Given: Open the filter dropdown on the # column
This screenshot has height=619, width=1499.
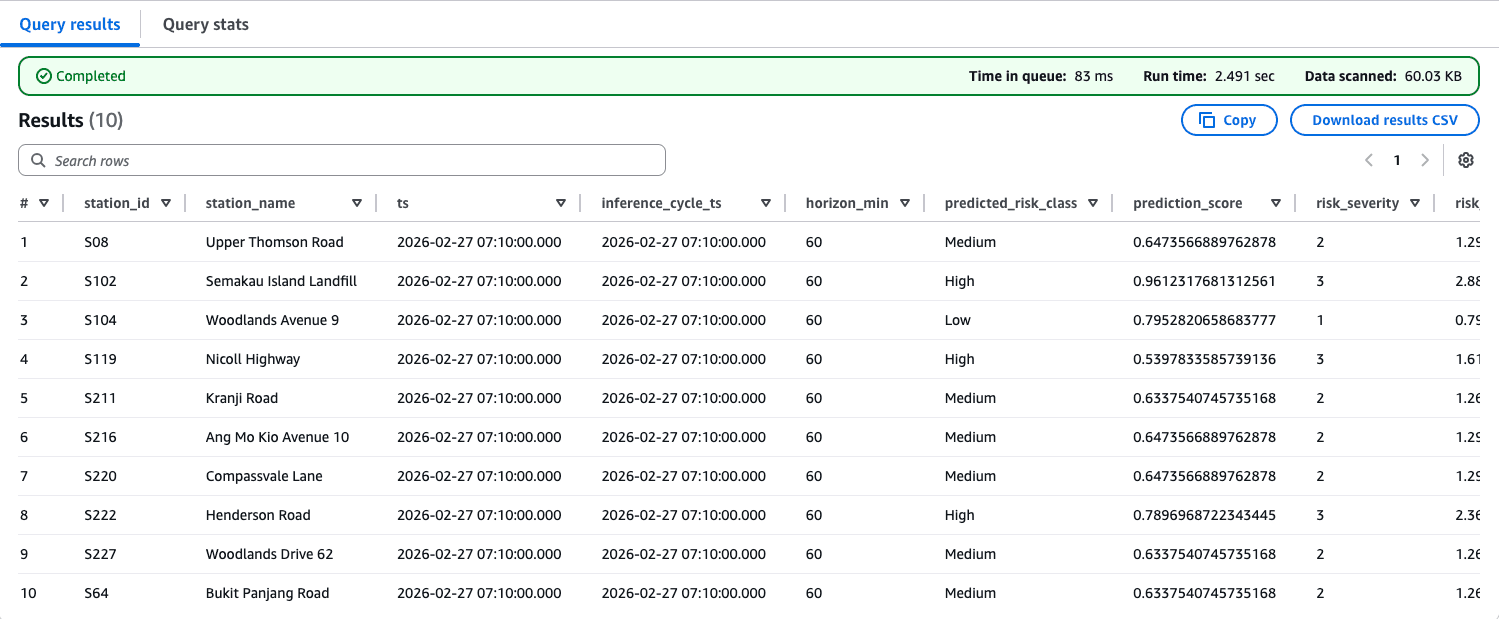Looking at the screenshot, I should coord(45,202).
